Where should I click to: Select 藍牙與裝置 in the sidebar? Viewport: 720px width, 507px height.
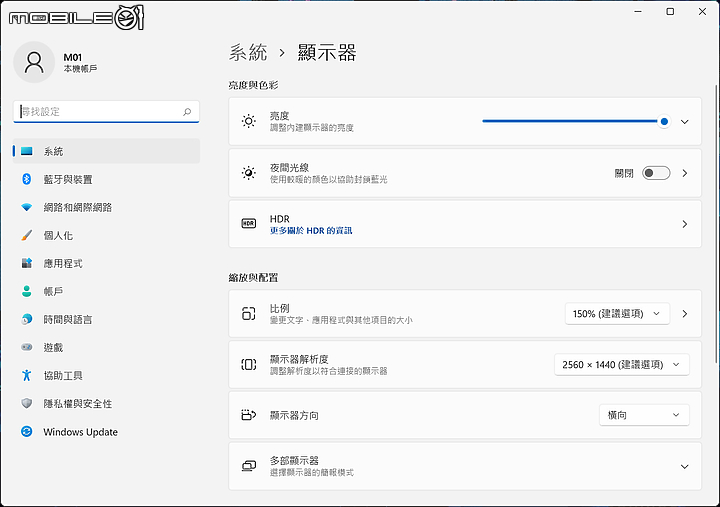[x=106, y=179]
